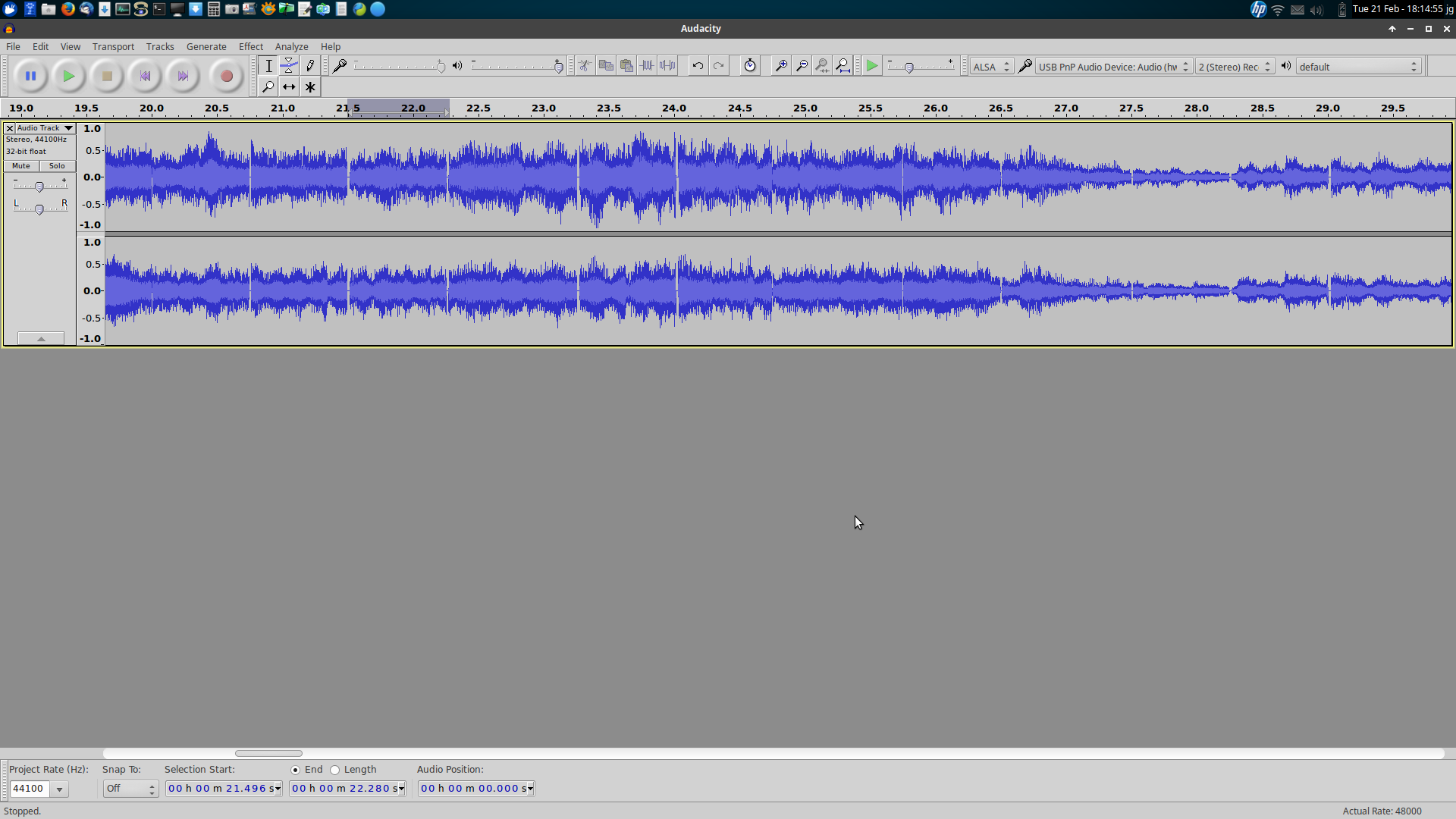The image size is (1456, 819).
Task: Click the Cut scissors icon
Action: point(585,66)
